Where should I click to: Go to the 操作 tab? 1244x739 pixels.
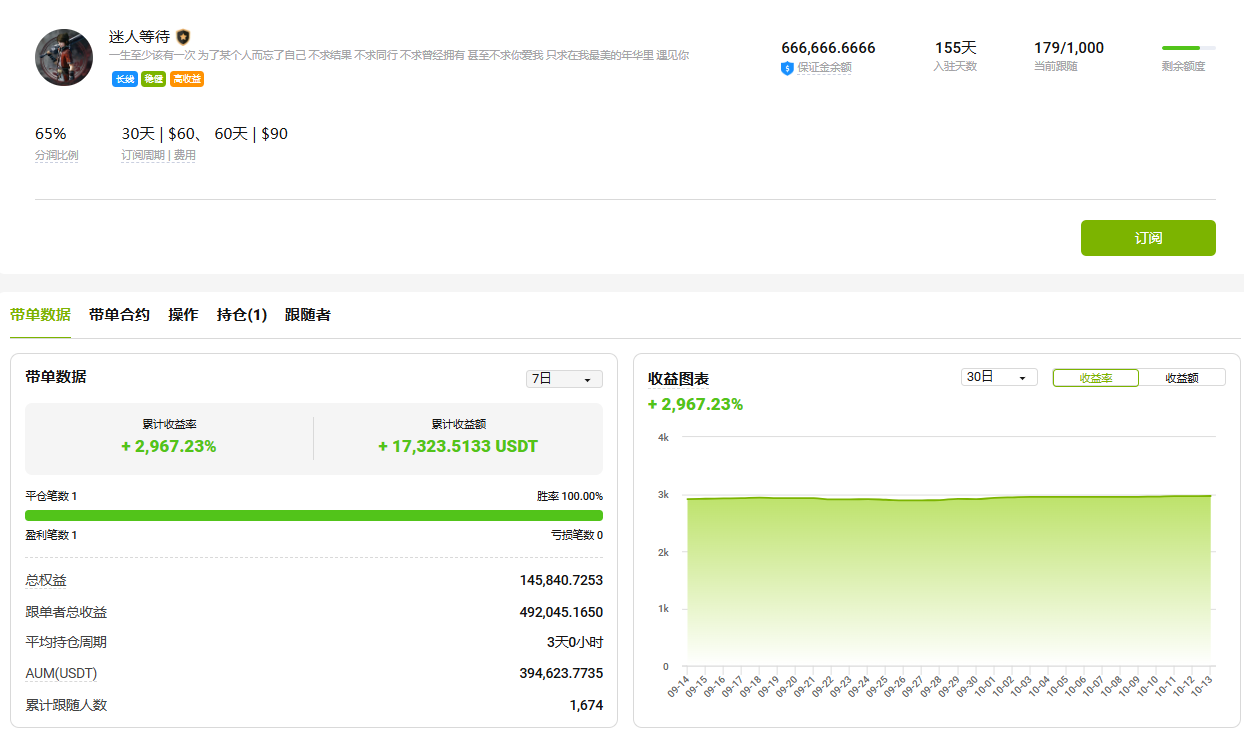[183, 315]
